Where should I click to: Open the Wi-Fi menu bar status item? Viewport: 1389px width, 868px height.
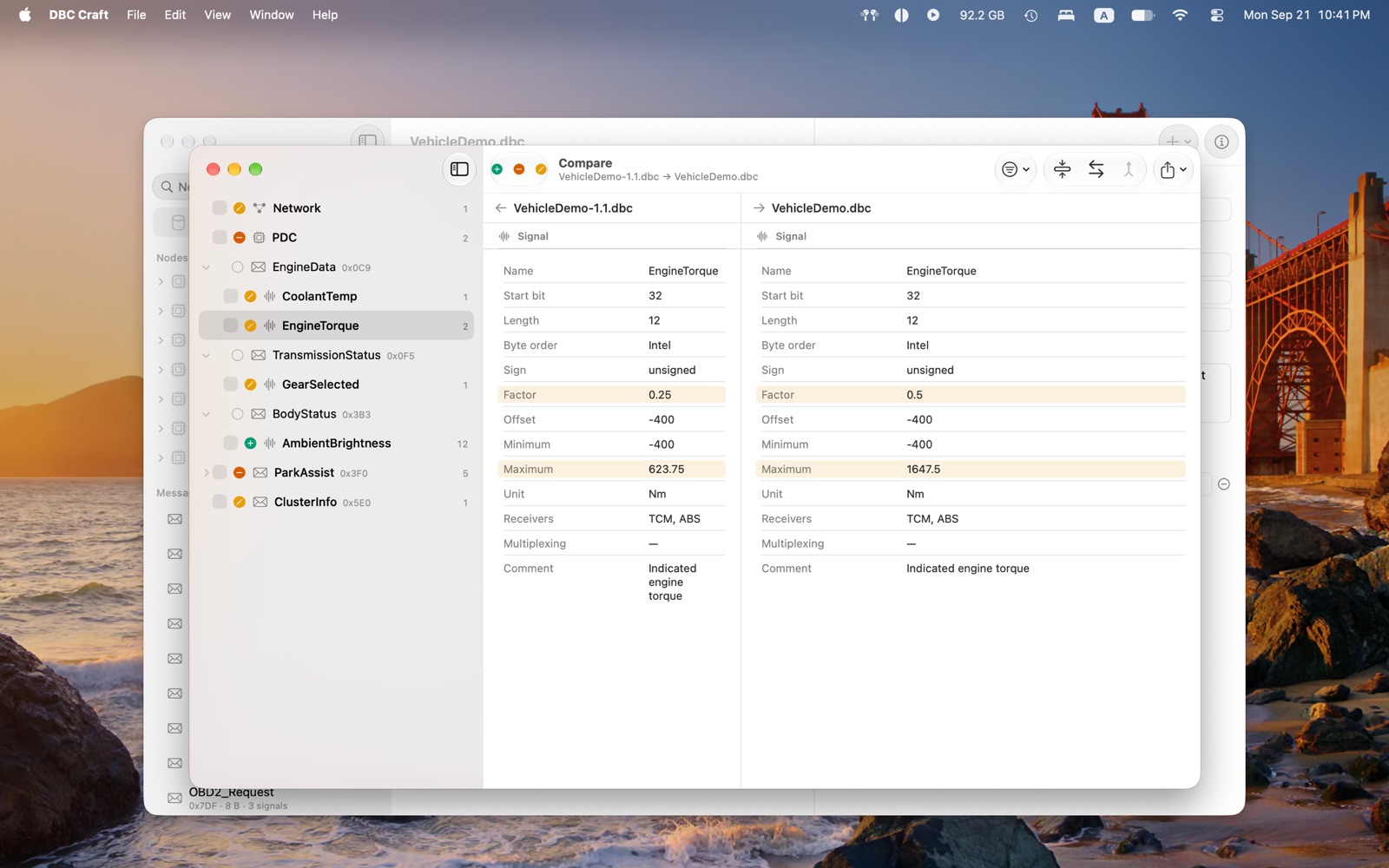1180,15
